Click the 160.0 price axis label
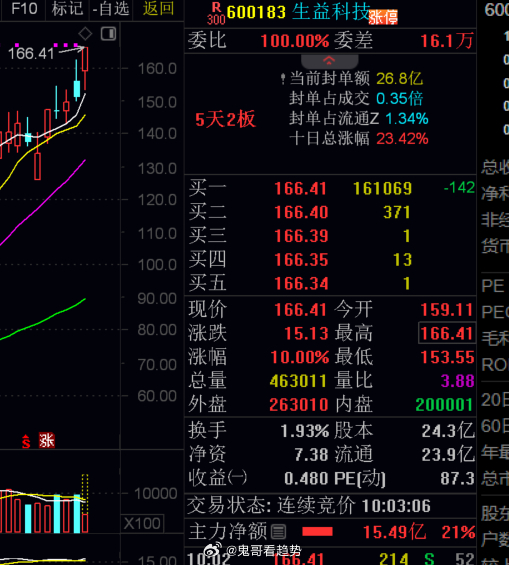Image resolution: width=509 pixels, height=565 pixels. (157, 68)
